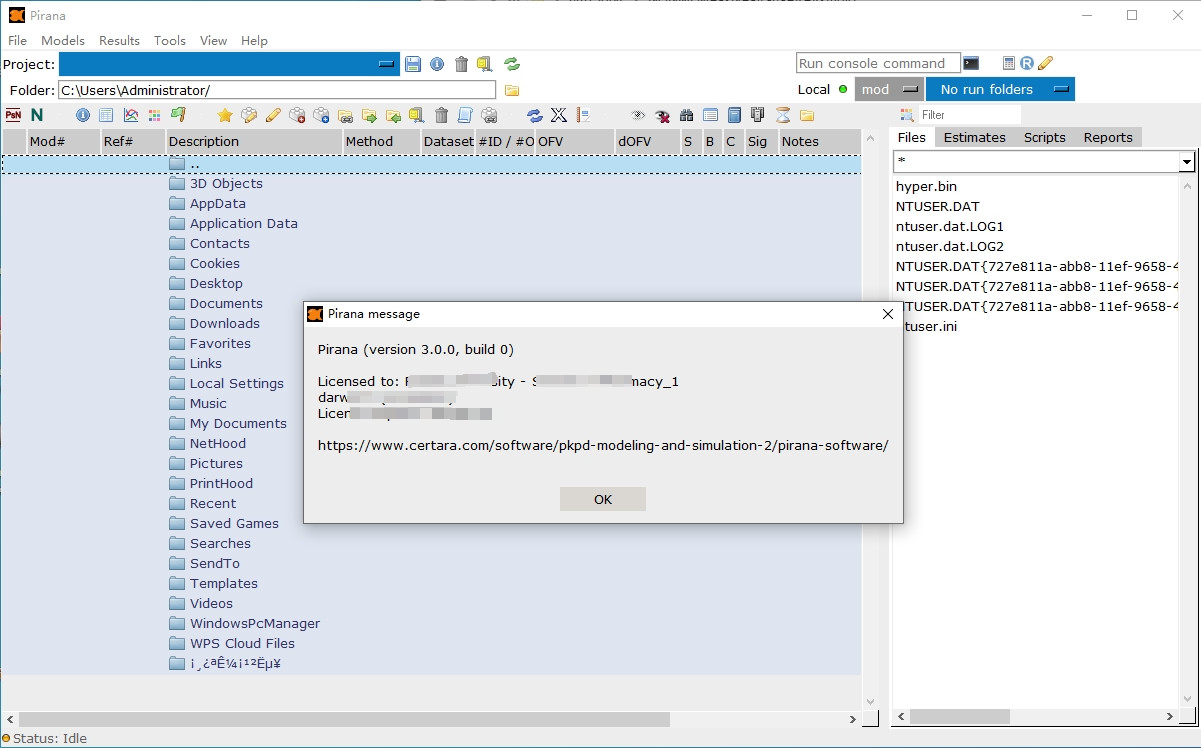Click the Notes column header
The height and width of the screenshot is (748, 1201).
tap(819, 141)
